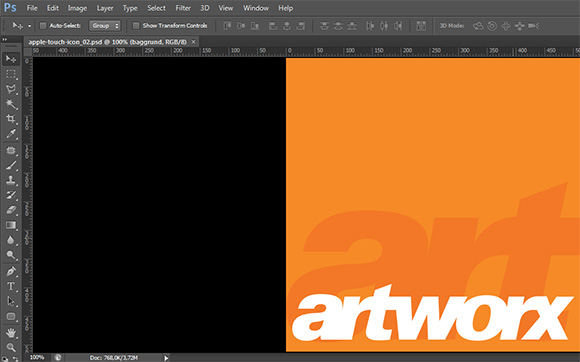Open the File menu
The width and height of the screenshot is (580, 362).
[x=32, y=8]
